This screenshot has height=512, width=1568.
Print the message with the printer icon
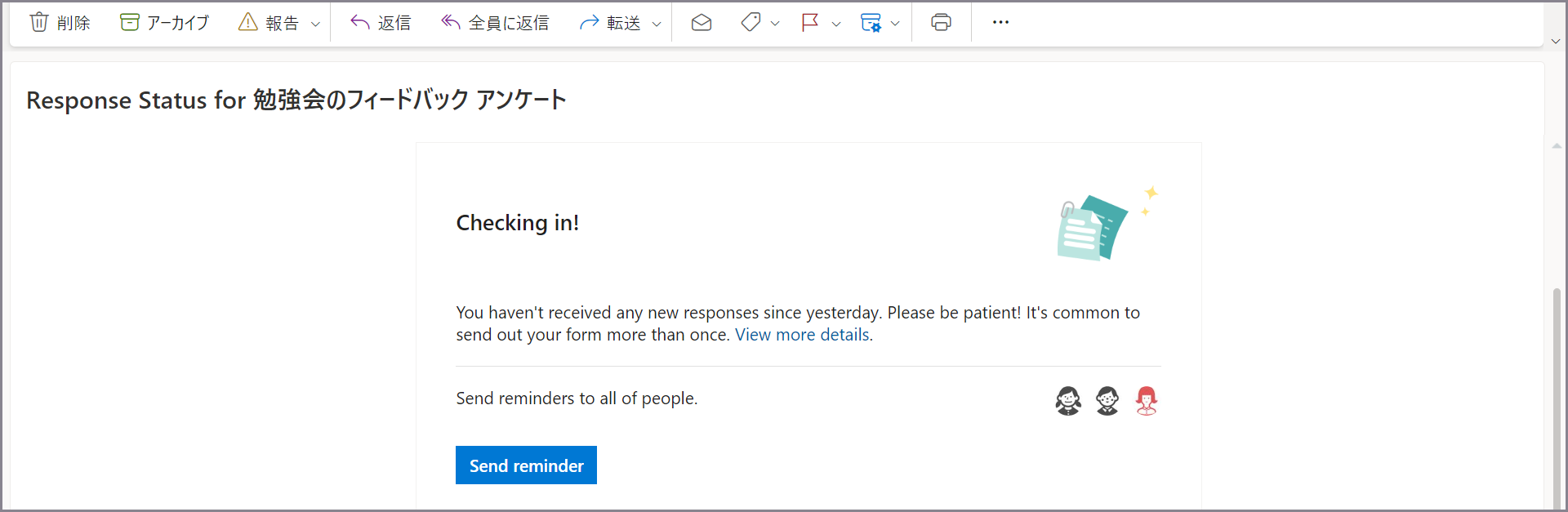[x=941, y=23]
